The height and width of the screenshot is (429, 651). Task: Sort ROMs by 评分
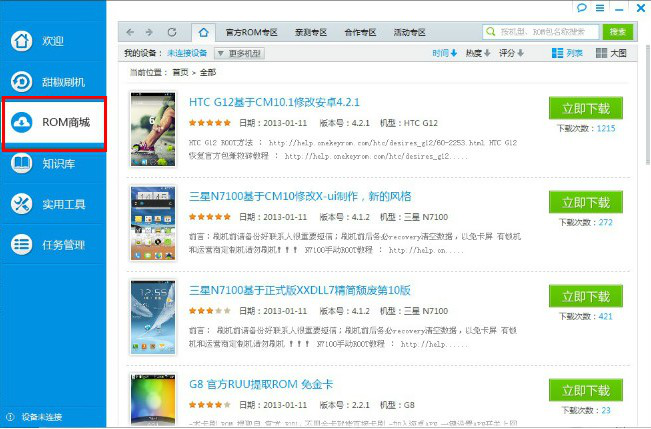point(511,53)
